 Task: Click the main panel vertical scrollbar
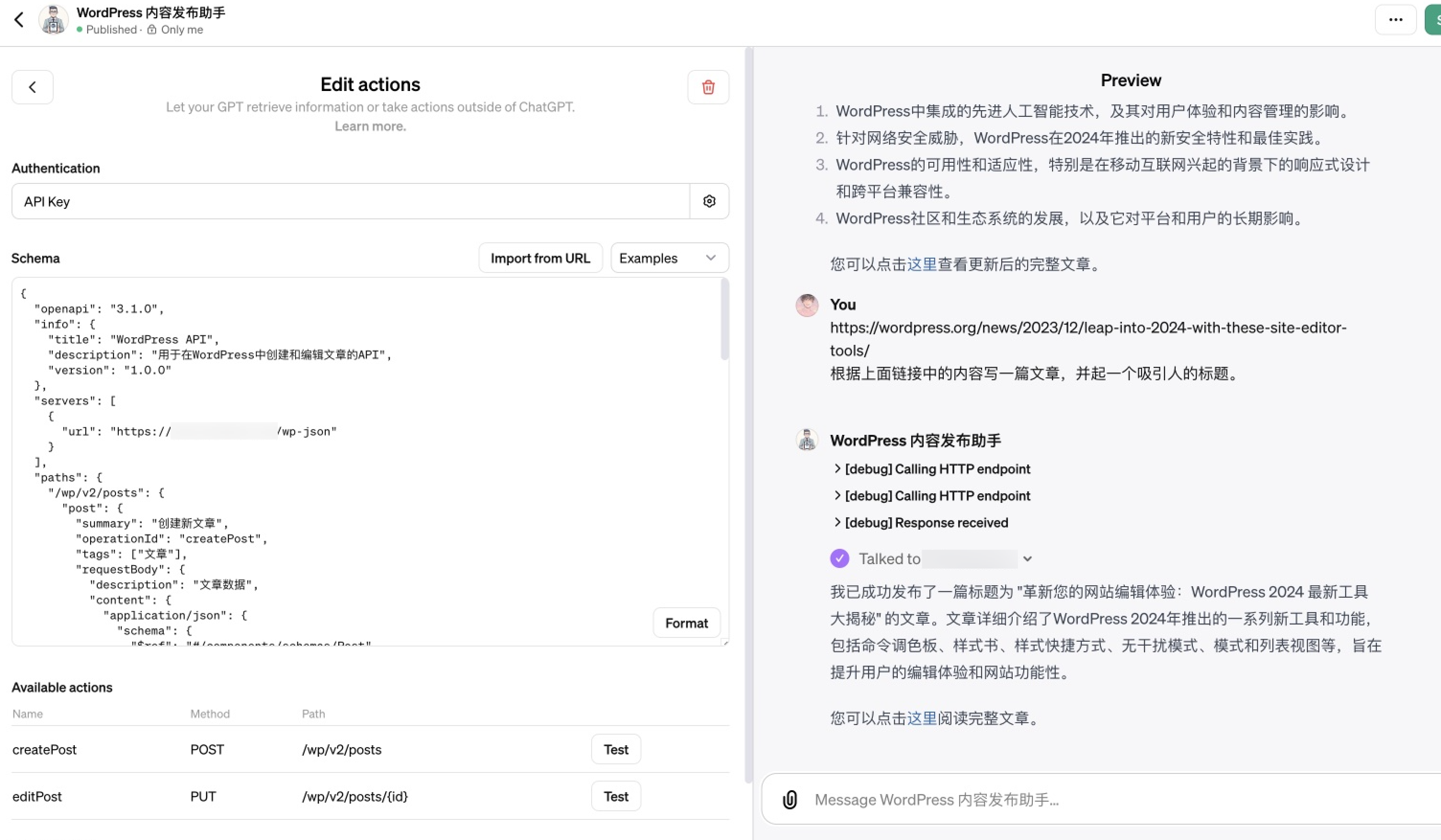click(748, 415)
